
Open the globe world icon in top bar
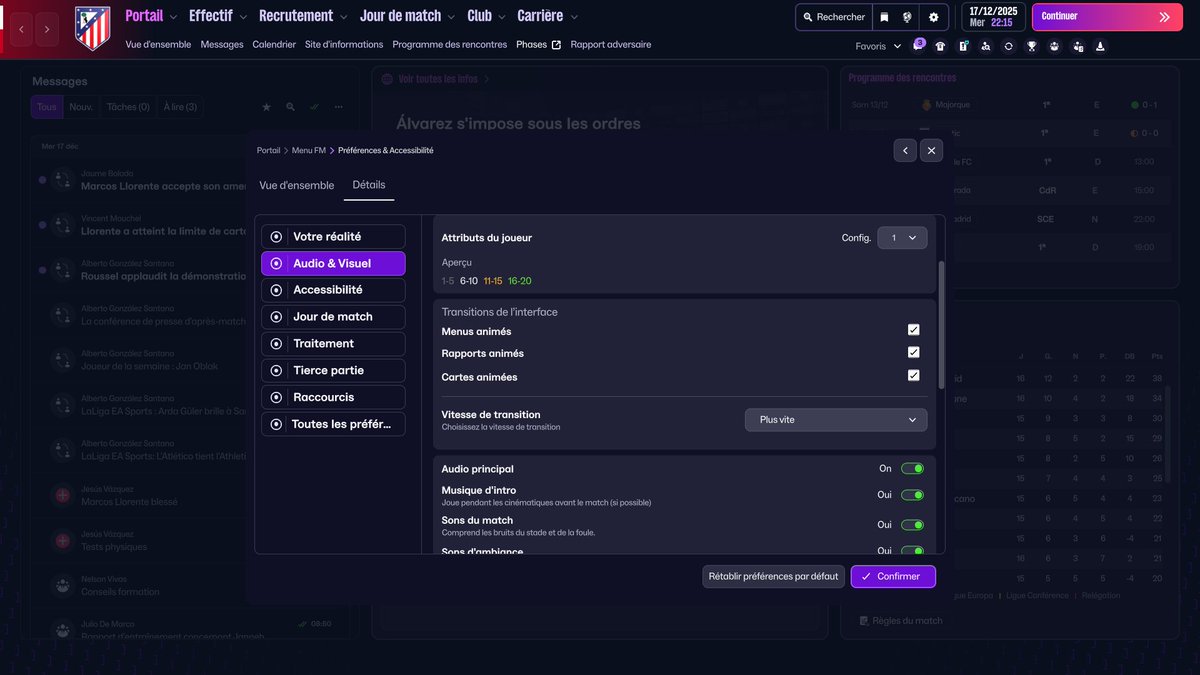click(907, 17)
